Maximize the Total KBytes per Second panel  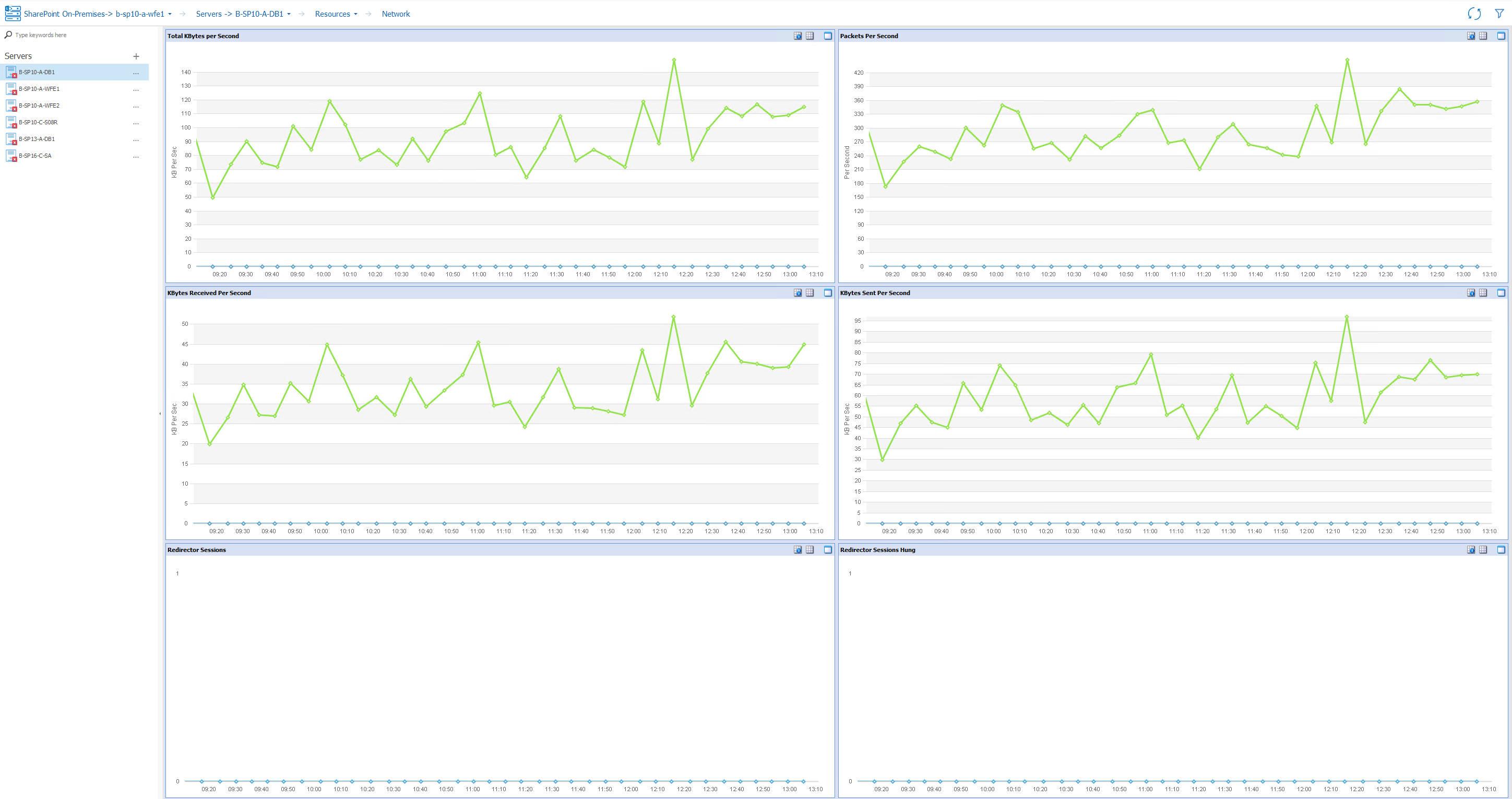pyautogui.click(x=828, y=36)
